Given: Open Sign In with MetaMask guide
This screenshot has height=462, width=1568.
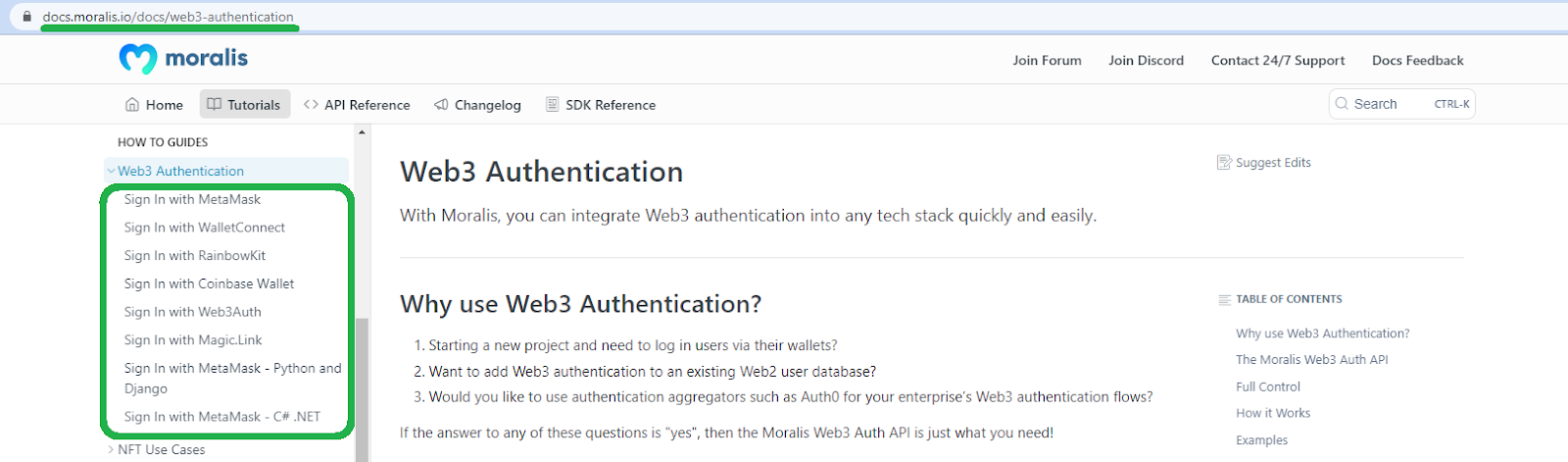Looking at the screenshot, I should [192, 199].
